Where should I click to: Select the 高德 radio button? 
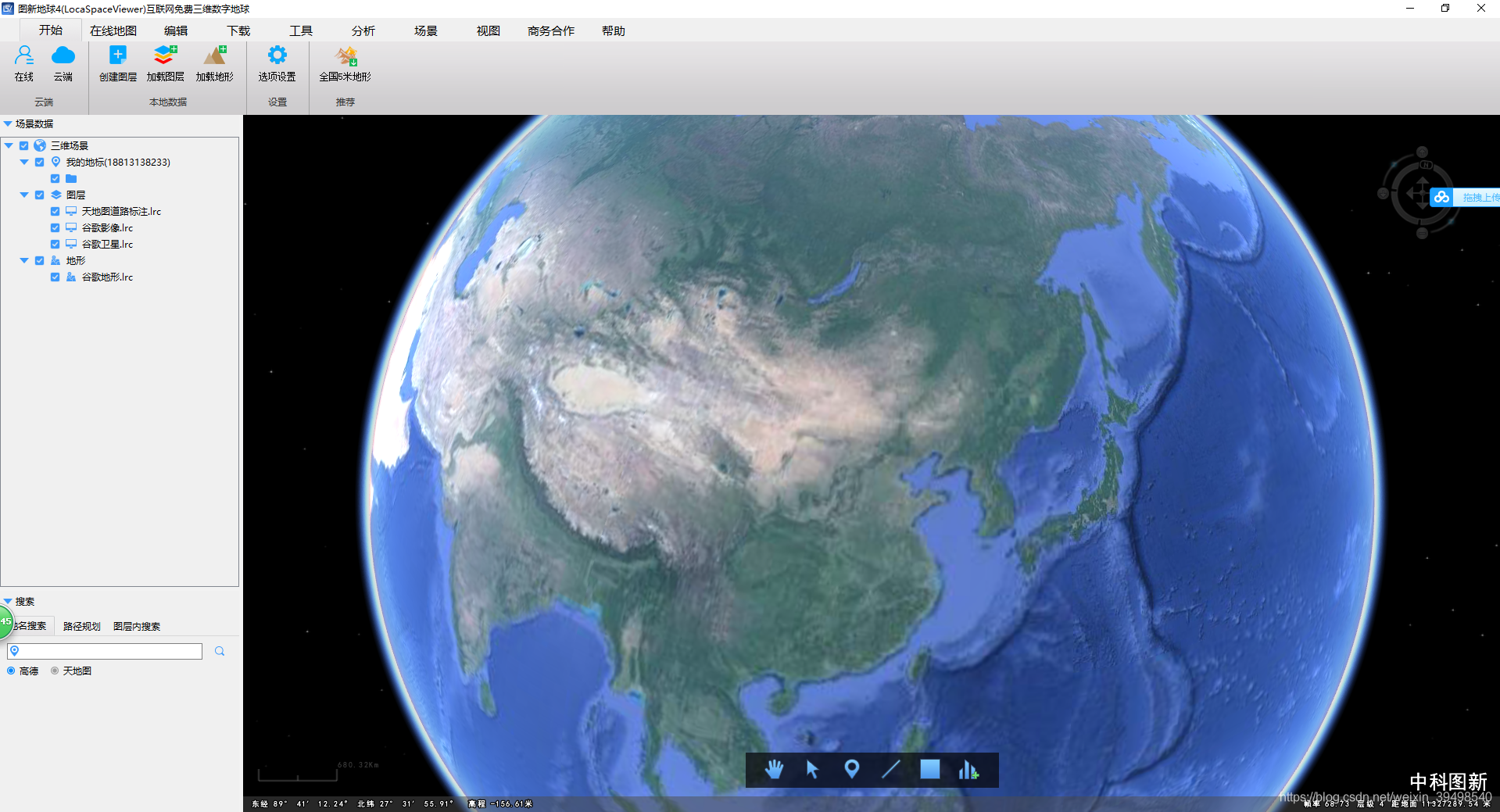pos(11,671)
